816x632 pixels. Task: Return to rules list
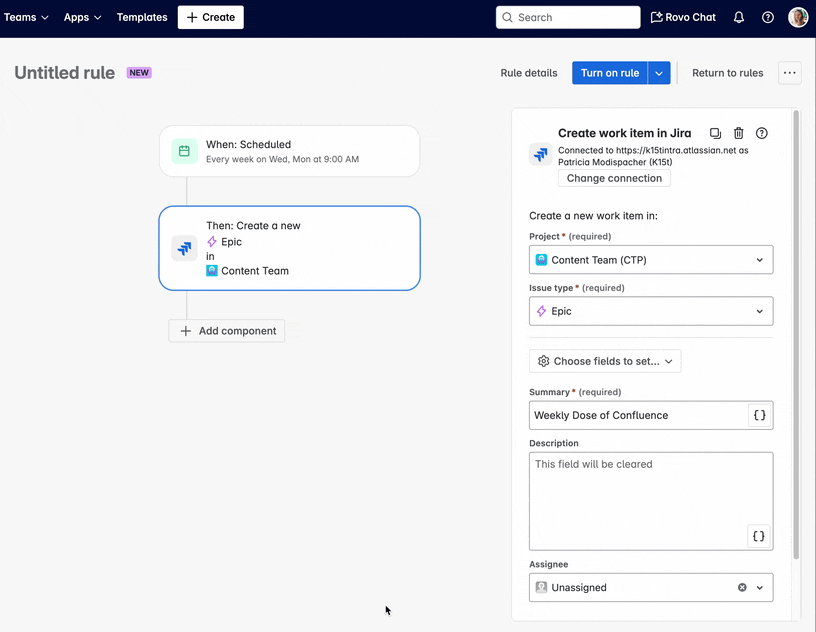(728, 73)
